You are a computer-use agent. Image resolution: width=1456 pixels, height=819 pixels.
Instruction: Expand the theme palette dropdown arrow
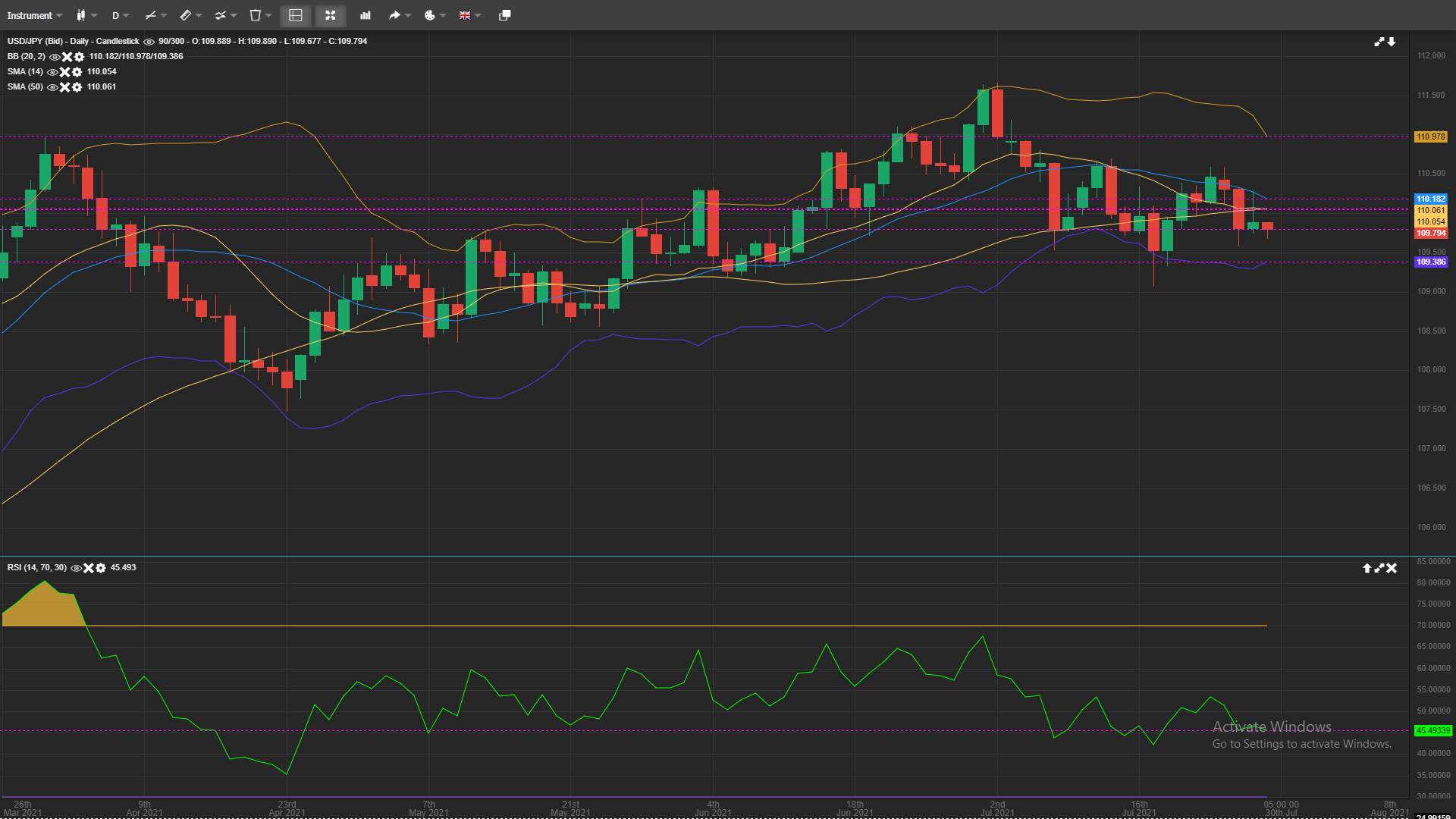coord(444,15)
